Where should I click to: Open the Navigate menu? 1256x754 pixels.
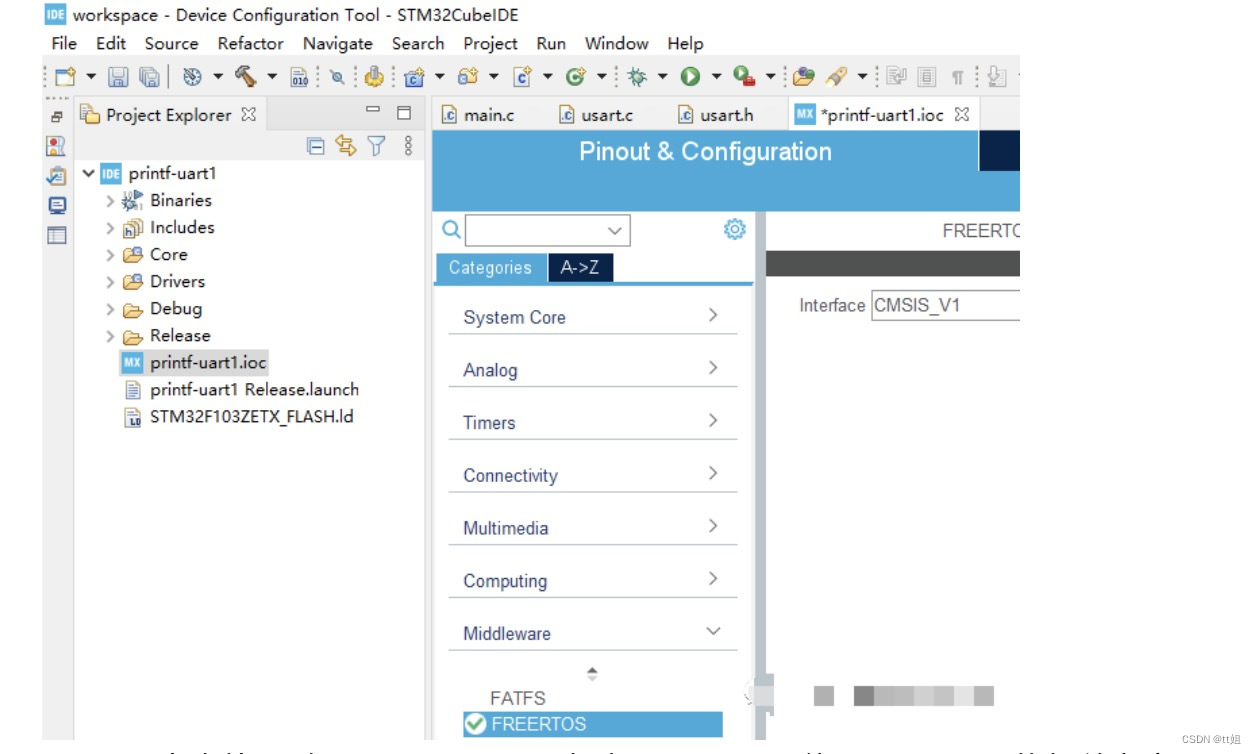pyautogui.click(x=337, y=43)
